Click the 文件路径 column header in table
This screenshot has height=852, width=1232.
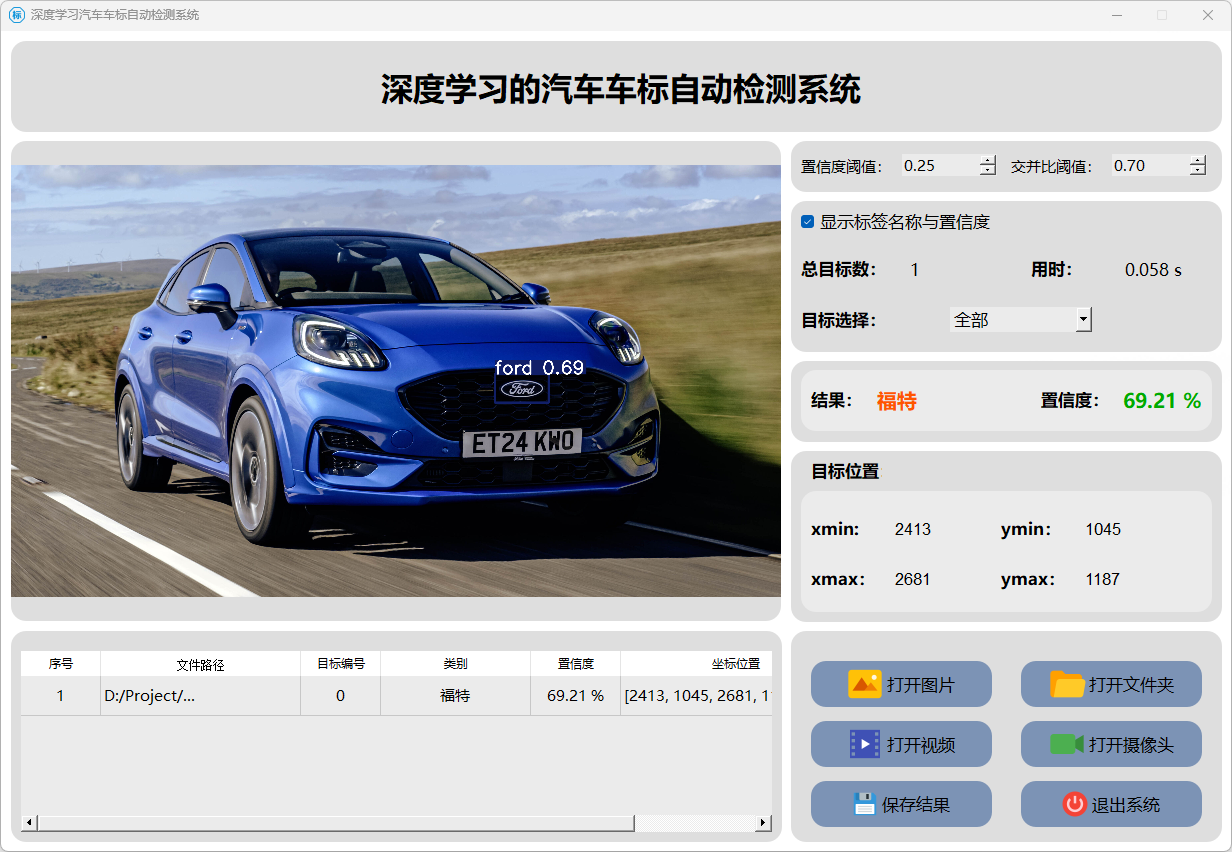point(200,664)
